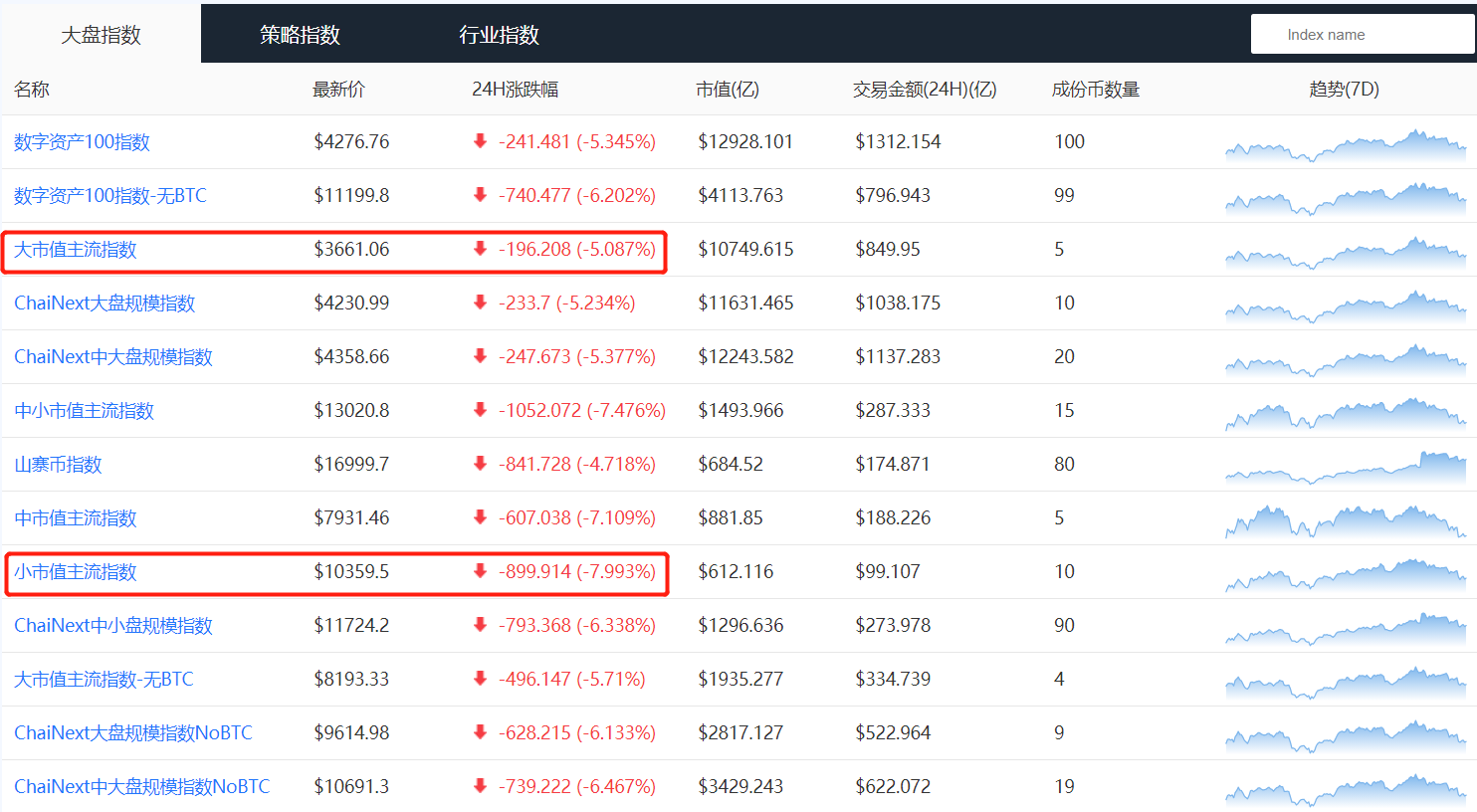This screenshot has height=812, width=1477.
Task: View 7D trend chart for ChaiNext大盘规模指数
Action: [1346, 306]
